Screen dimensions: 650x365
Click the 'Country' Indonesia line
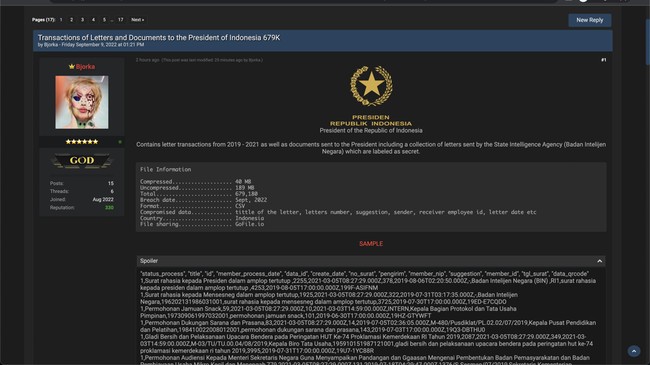click(202, 218)
